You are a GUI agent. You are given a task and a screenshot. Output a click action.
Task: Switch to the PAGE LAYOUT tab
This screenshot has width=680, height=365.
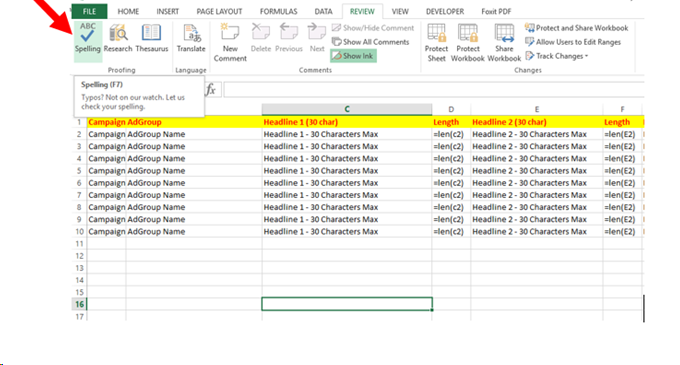(x=219, y=11)
